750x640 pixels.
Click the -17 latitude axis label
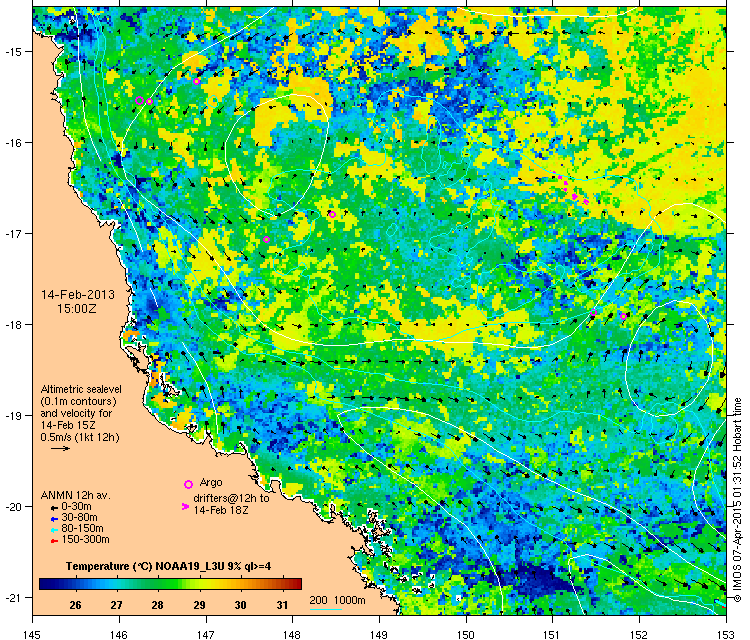(x=12, y=233)
